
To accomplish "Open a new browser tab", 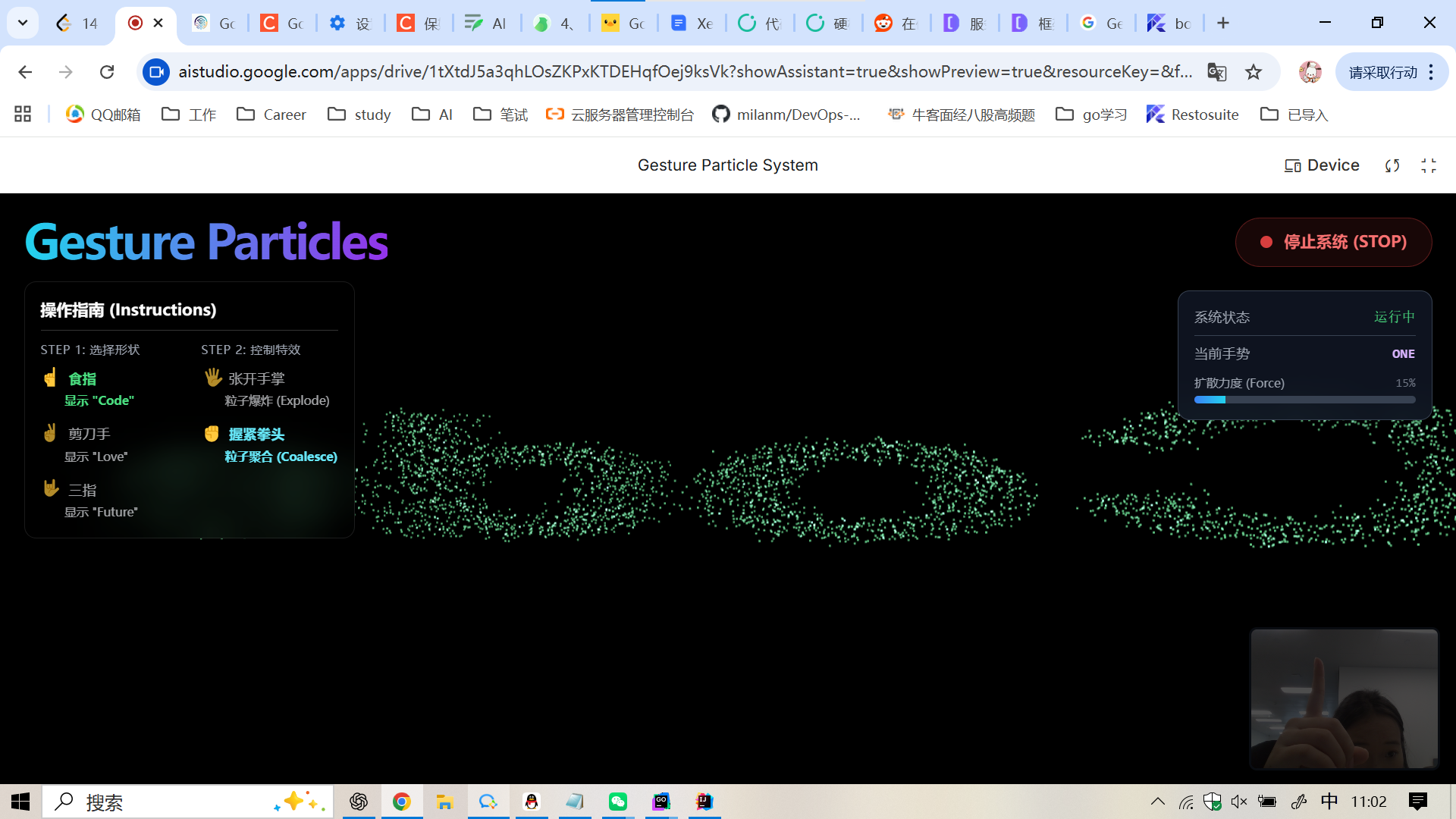I will tap(1222, 23).
